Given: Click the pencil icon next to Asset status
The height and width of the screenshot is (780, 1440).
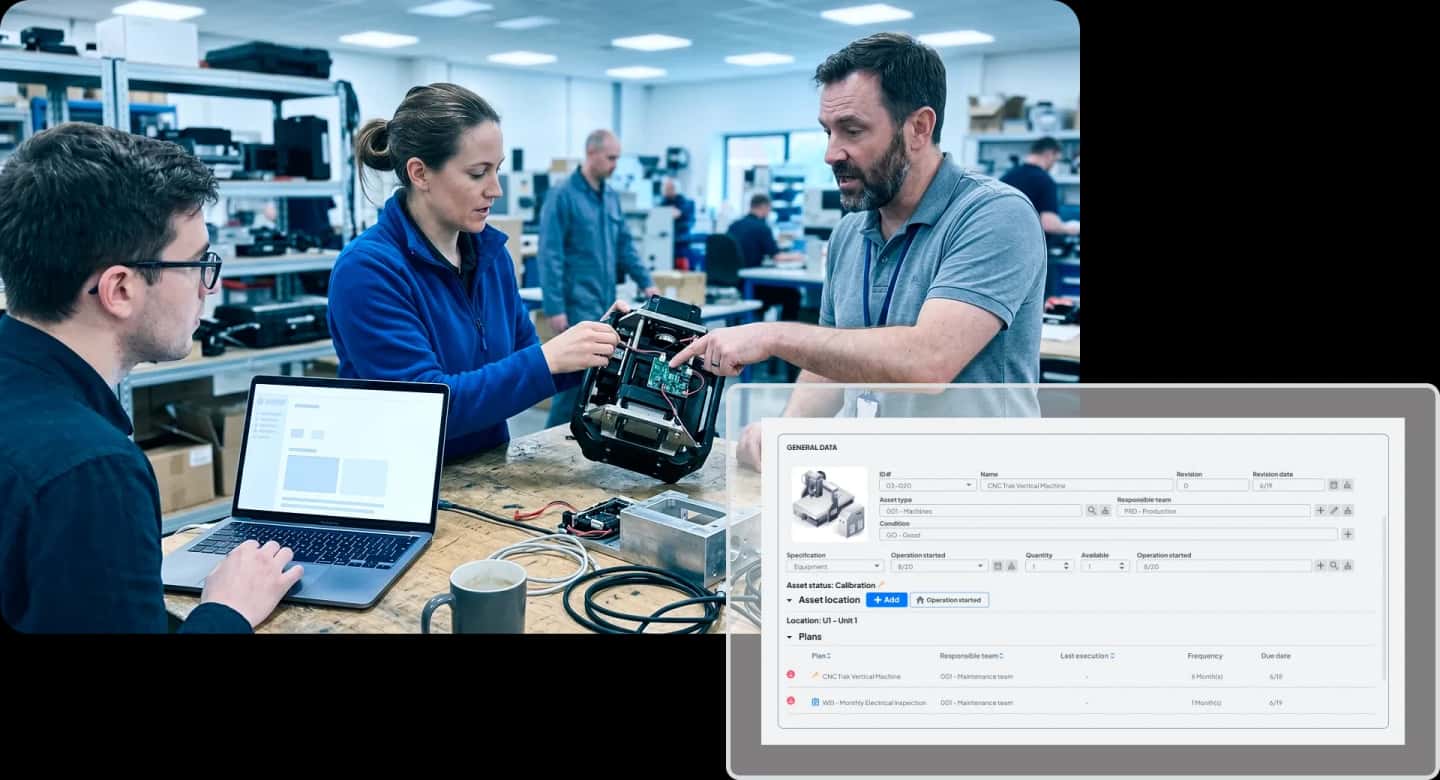Looking at the screenshot, I should [882, 585].
